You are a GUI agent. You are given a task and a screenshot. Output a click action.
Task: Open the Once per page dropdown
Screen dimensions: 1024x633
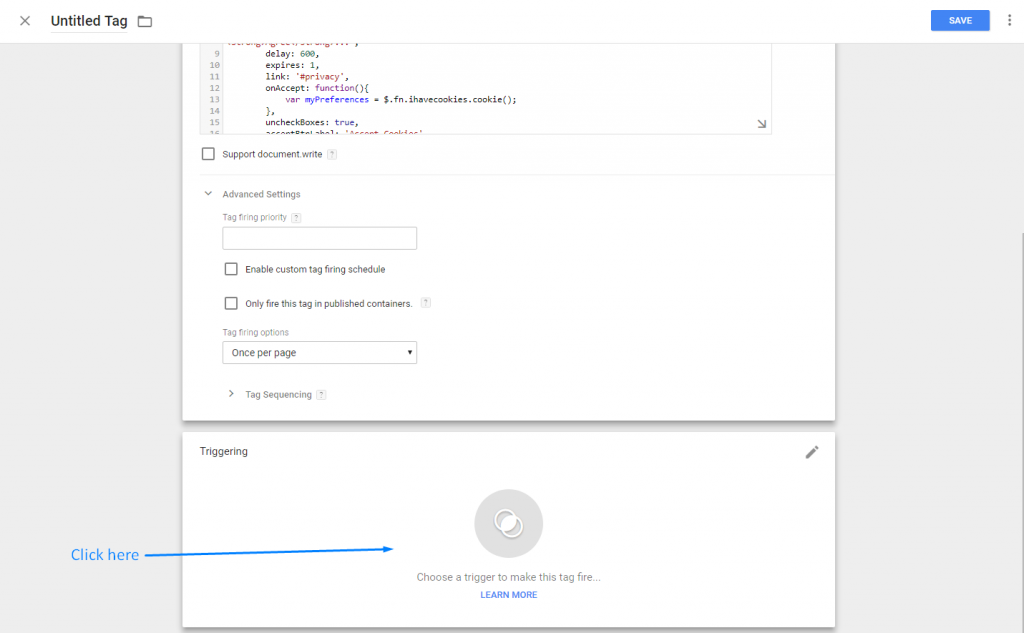click(x=319, y=353)
